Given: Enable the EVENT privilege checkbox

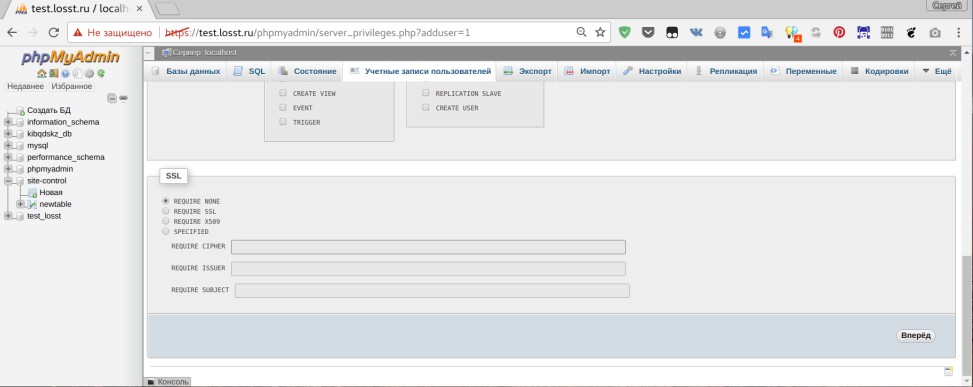Looking at the screenshot, I should pos(283,107).
